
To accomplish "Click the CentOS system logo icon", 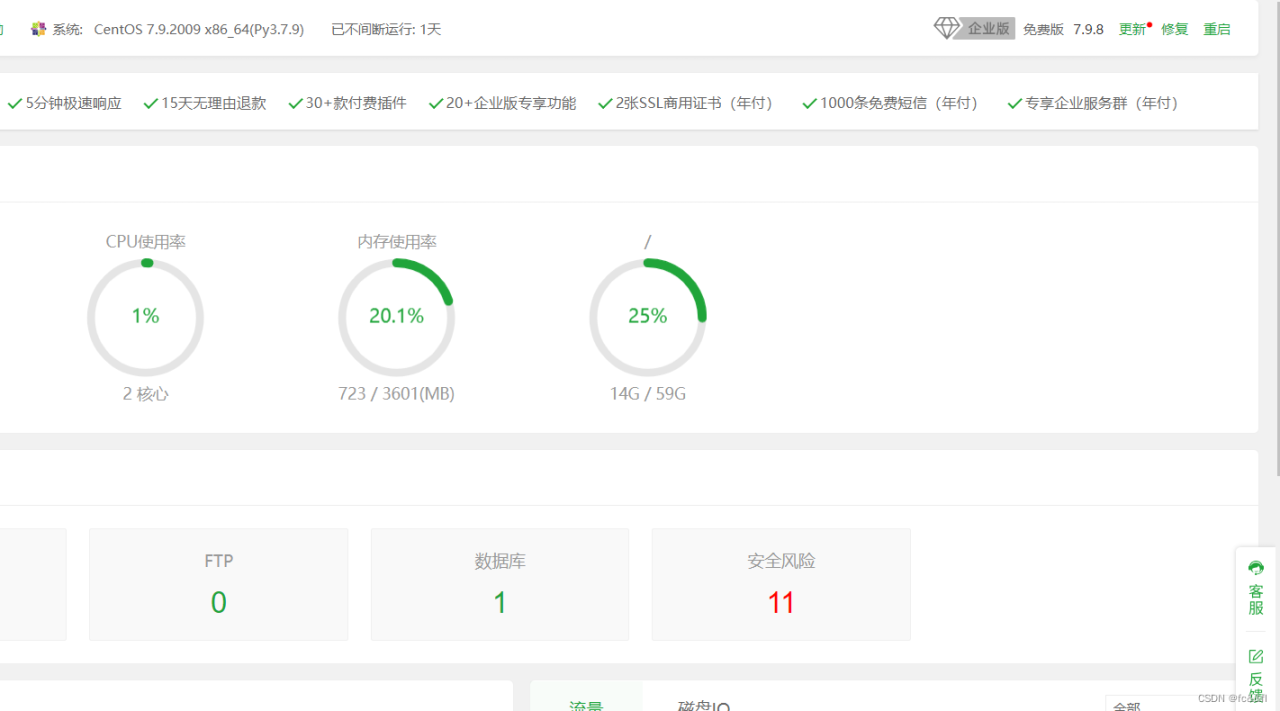I will pos(39,29).
